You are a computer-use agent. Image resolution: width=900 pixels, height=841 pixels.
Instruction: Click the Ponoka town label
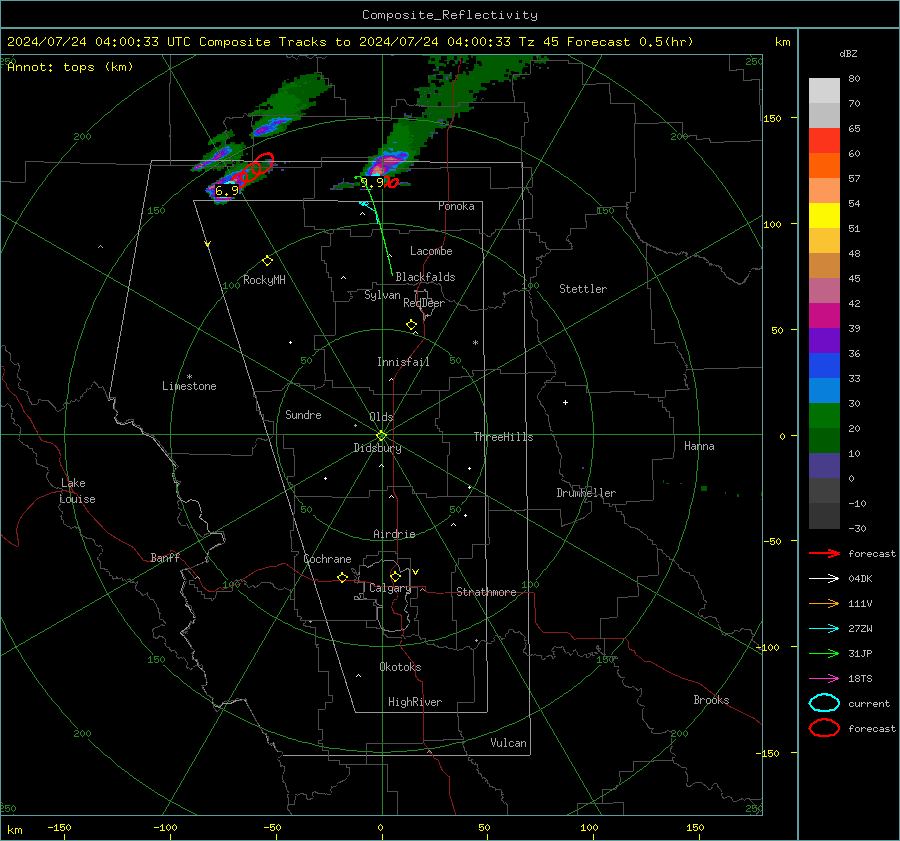tap(456, 206)
